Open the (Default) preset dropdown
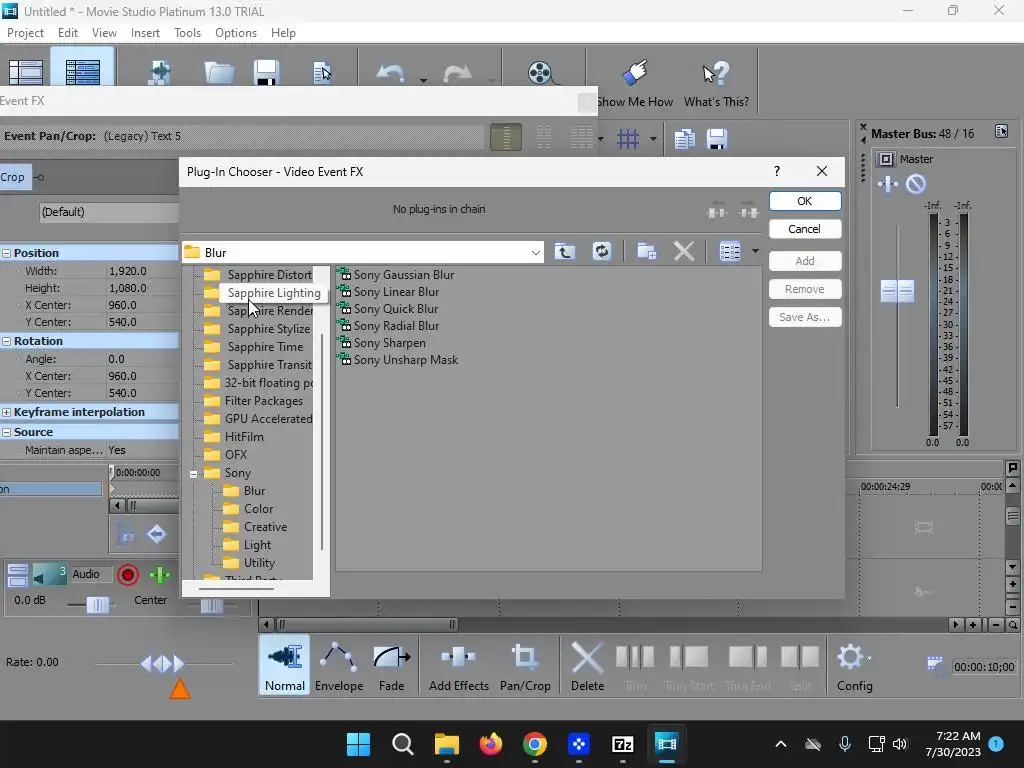1024x768 pixels. [108, 212]
